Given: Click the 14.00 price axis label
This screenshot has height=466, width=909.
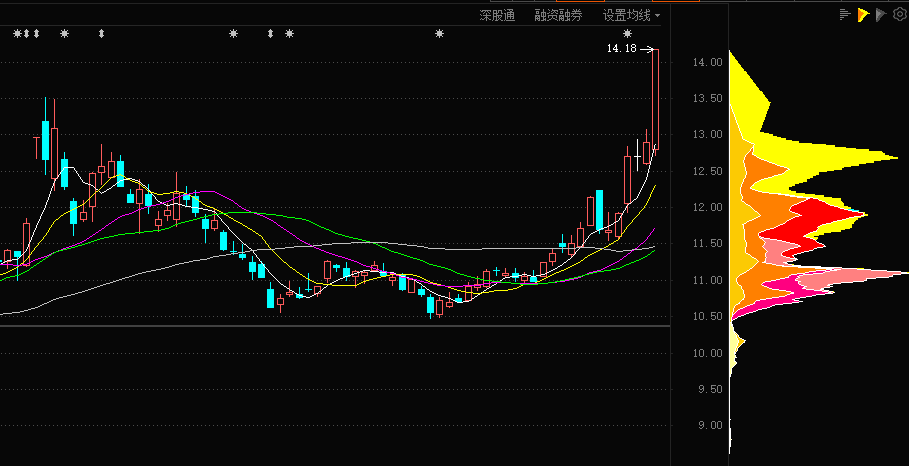Looking at the screenshot, I should (x=707, y=62).
